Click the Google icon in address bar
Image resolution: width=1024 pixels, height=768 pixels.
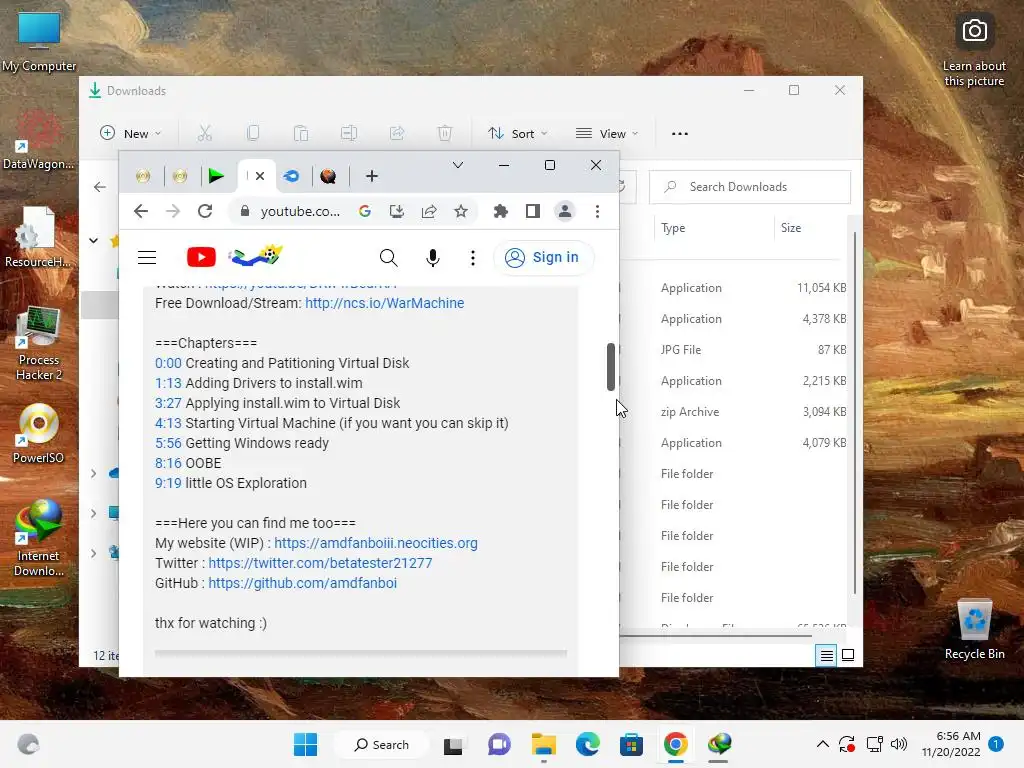[364, 211]
